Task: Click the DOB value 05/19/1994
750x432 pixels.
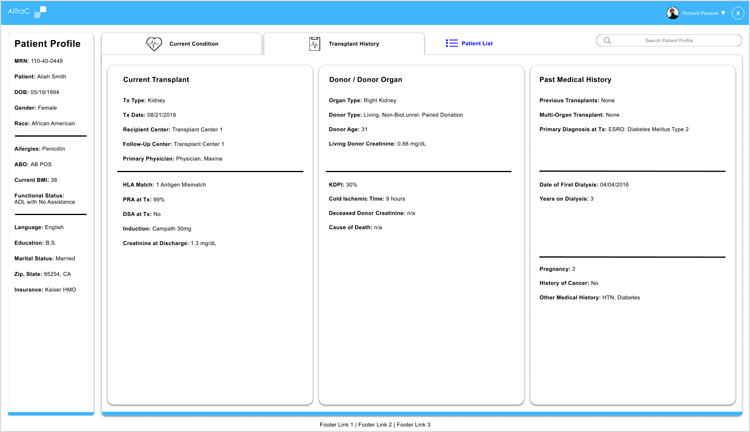Action: [45, 92]
